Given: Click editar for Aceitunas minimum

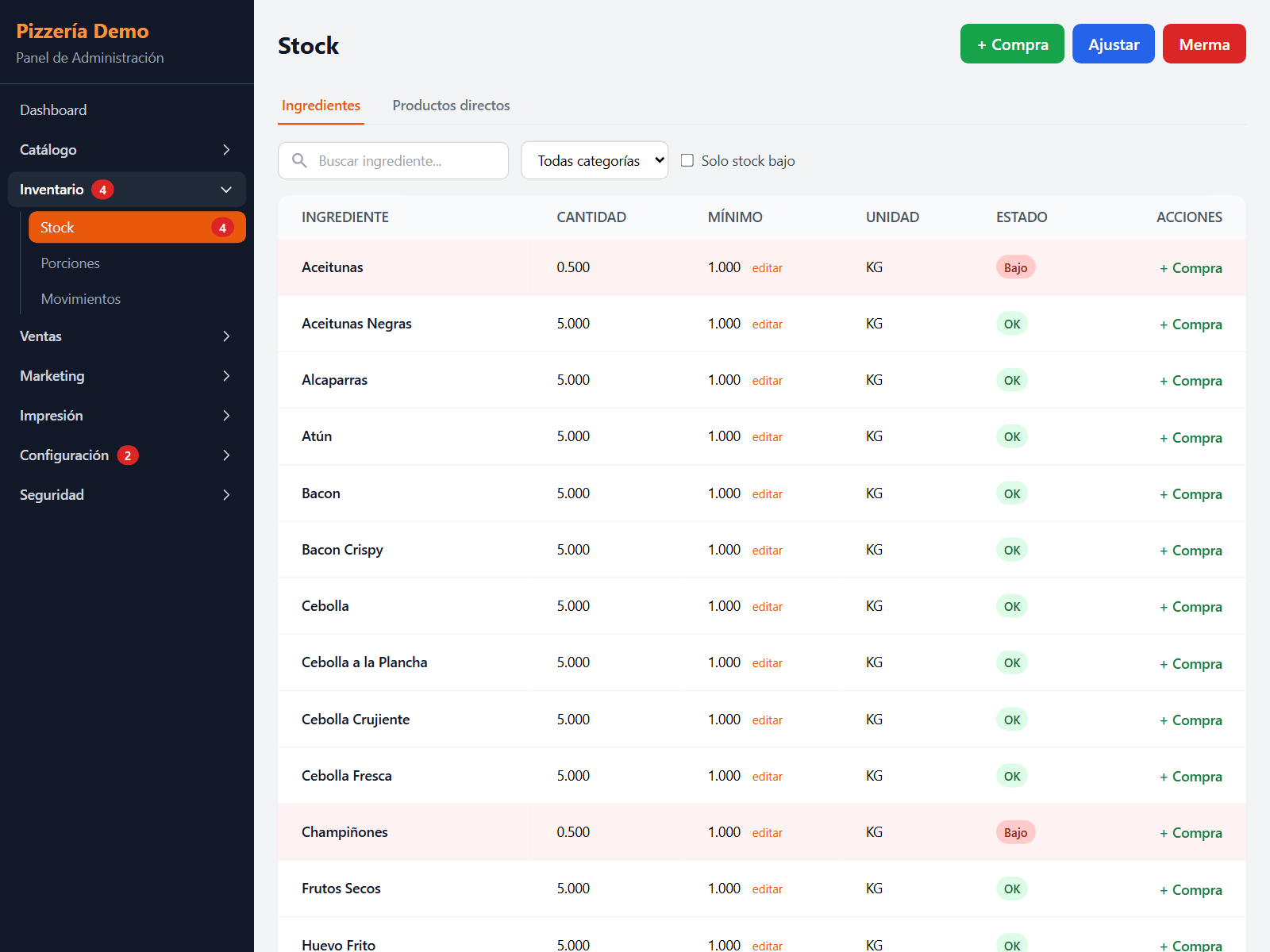Looking at the screenshot, I should [x=767, y=268].
